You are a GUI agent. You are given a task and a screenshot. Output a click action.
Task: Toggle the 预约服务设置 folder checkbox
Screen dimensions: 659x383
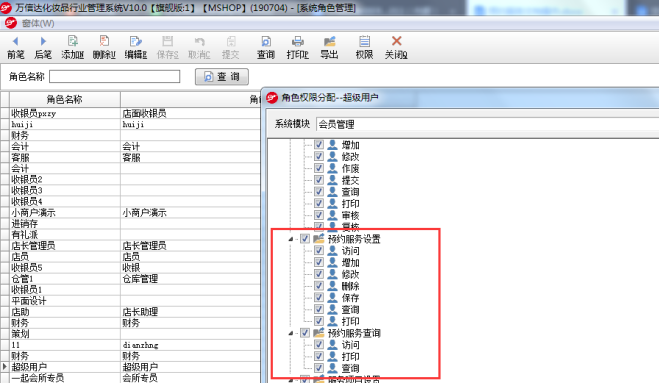click(x=305, y=239)
